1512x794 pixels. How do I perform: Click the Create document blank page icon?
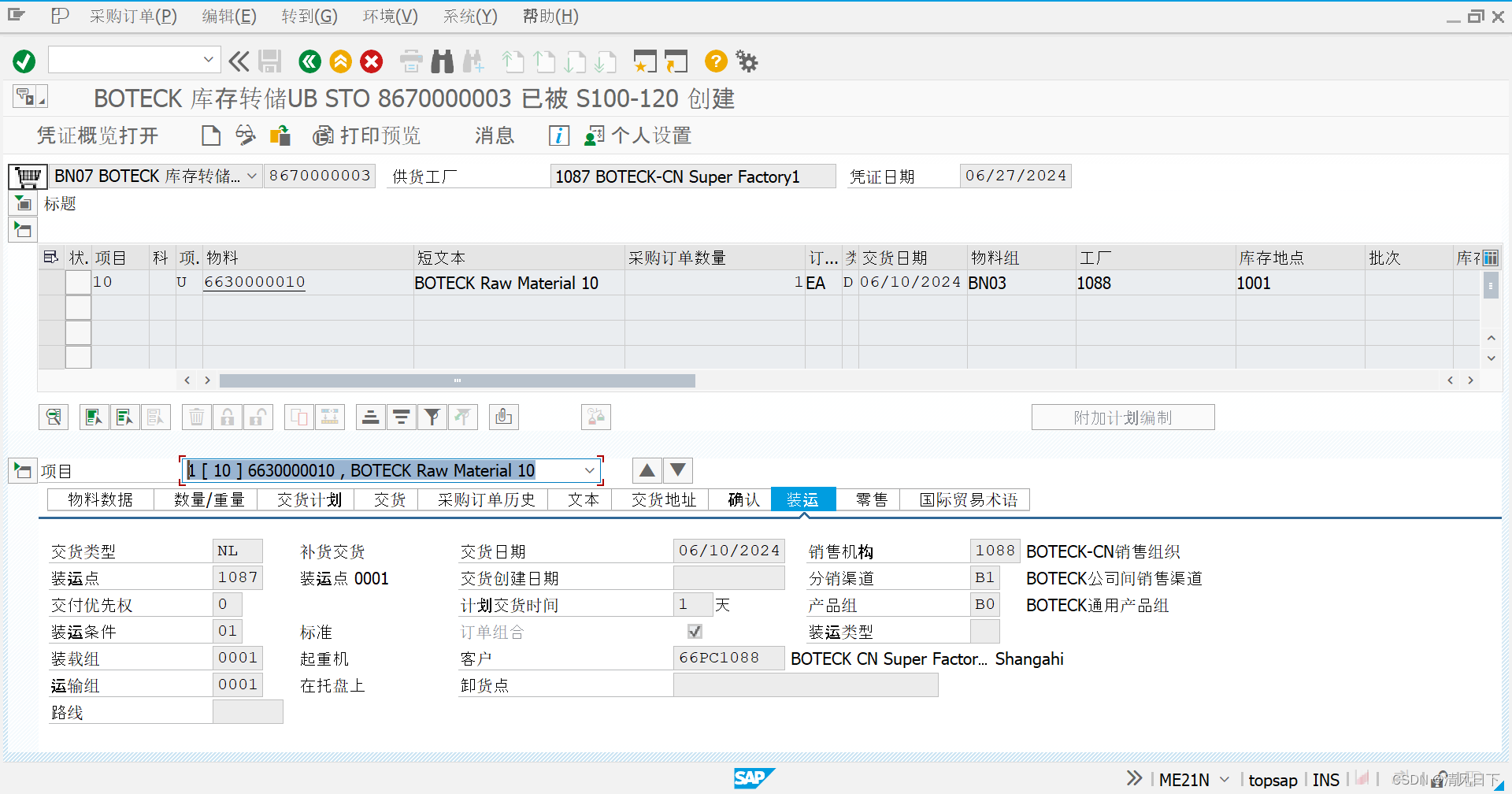(x=210, y=135)
